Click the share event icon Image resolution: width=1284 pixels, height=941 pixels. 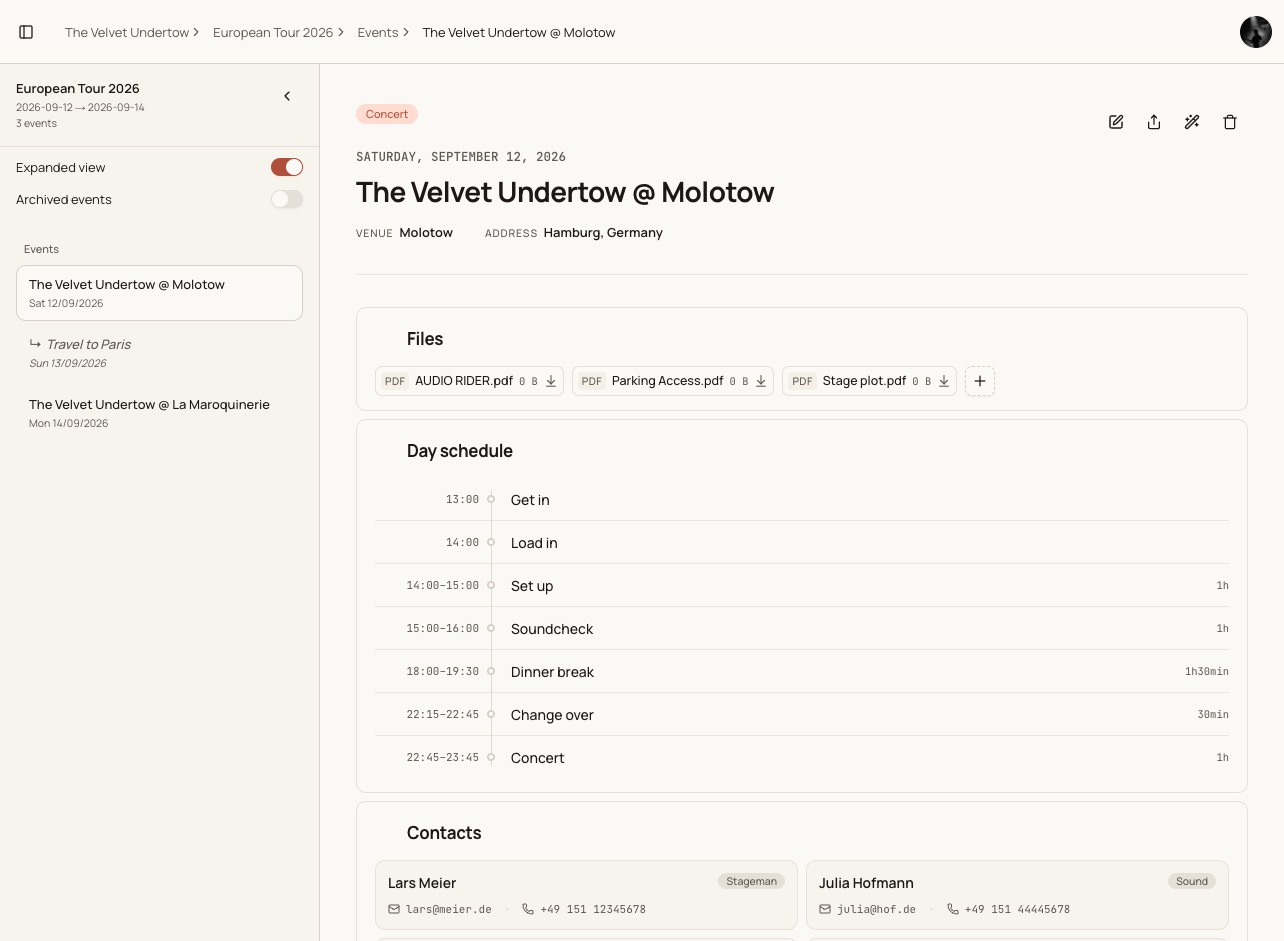(x=1154, y=122)
